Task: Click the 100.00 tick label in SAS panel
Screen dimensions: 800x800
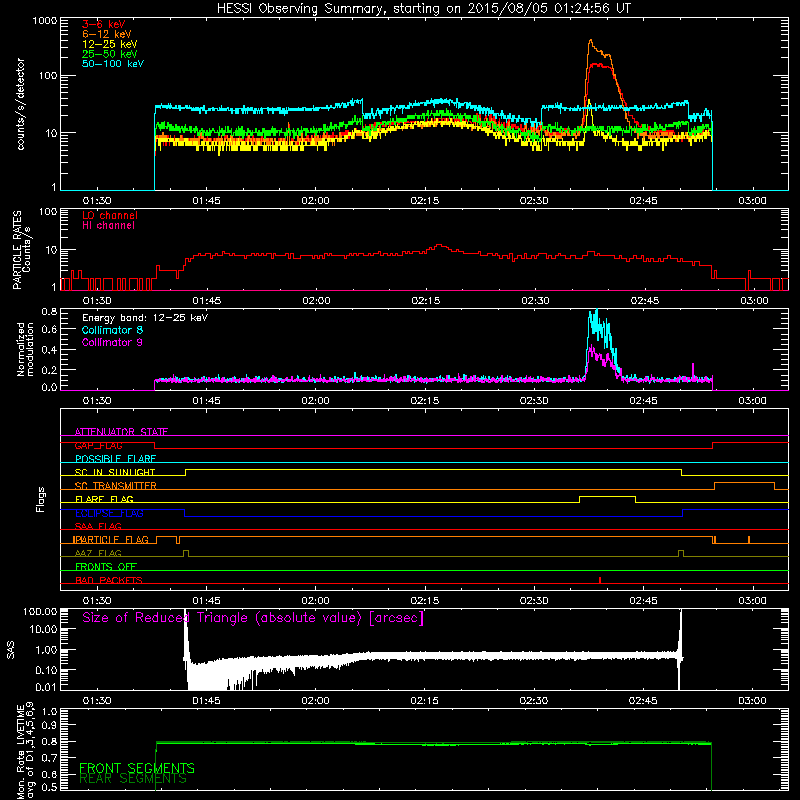Action: click(40, 611)
